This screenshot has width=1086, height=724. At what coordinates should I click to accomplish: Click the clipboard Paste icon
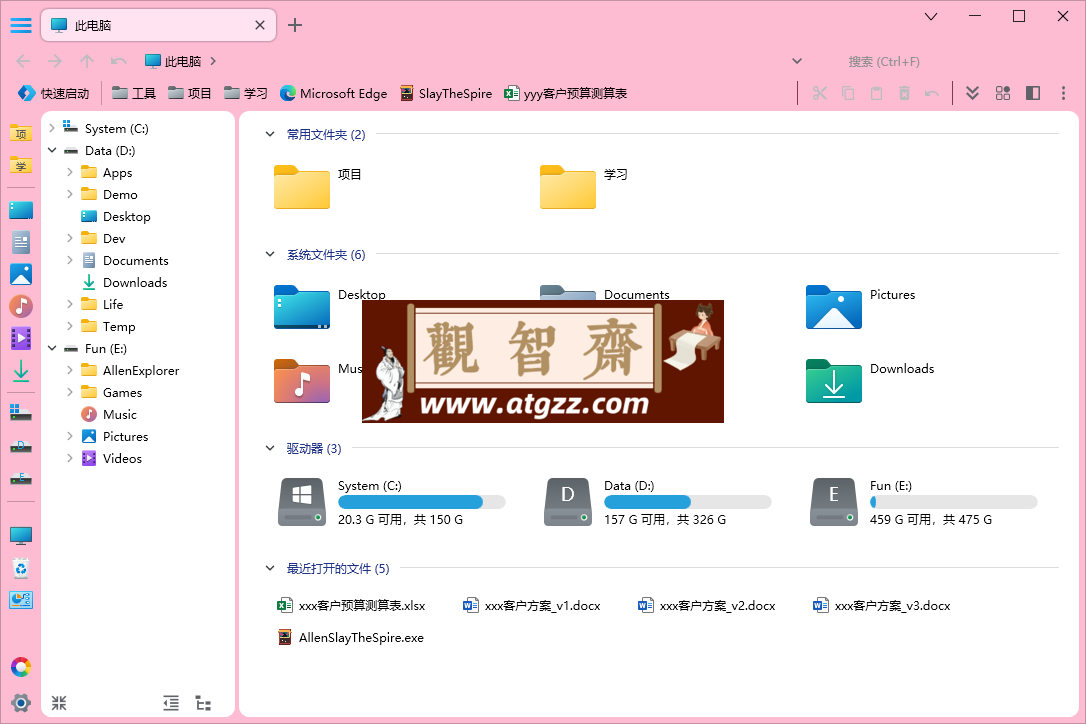(876, 93)
